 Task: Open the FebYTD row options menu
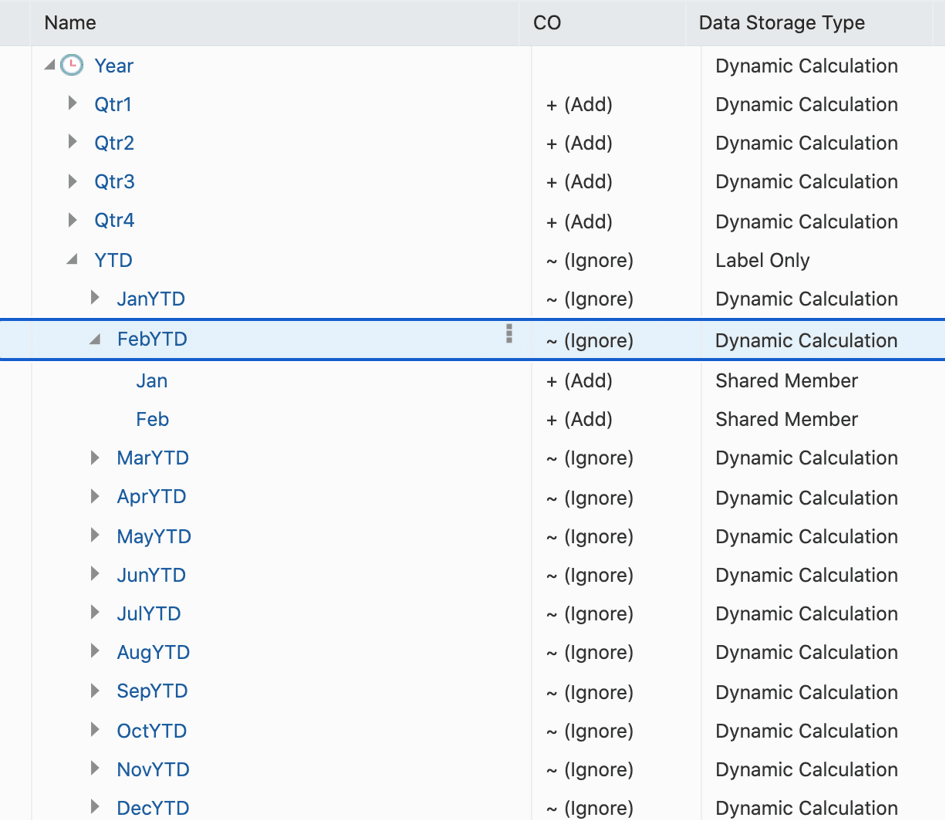pyautogui.click(x=509, y=335)
